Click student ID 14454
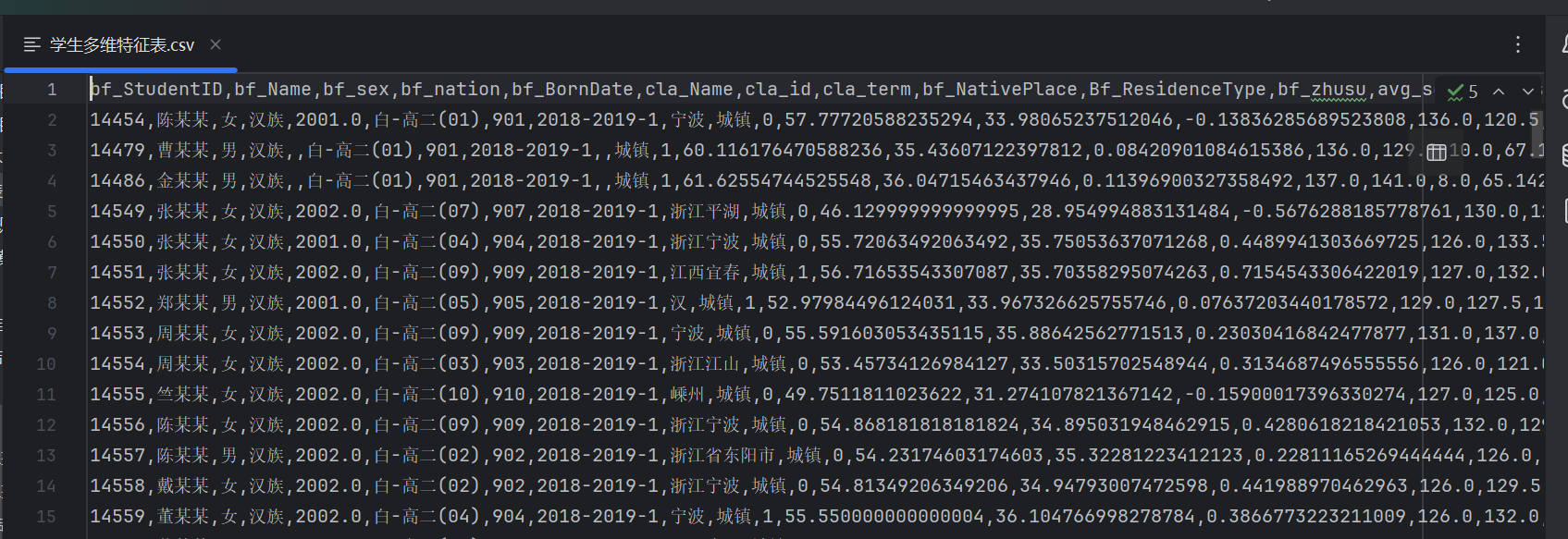1568x539 pixels. [x=117, y=120]
